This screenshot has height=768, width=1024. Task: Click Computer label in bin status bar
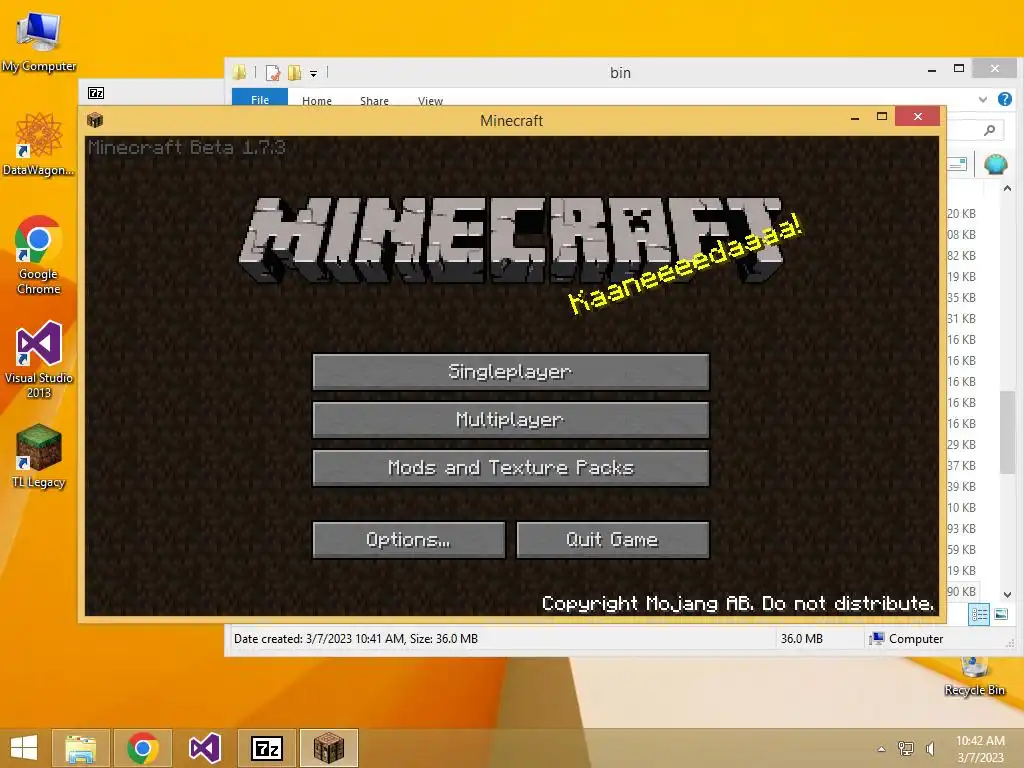[x=916, y=639]
